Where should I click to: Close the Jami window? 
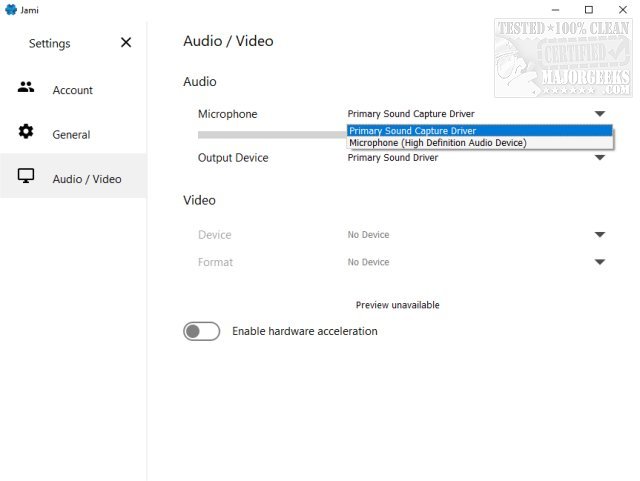(x=622, y=9)
